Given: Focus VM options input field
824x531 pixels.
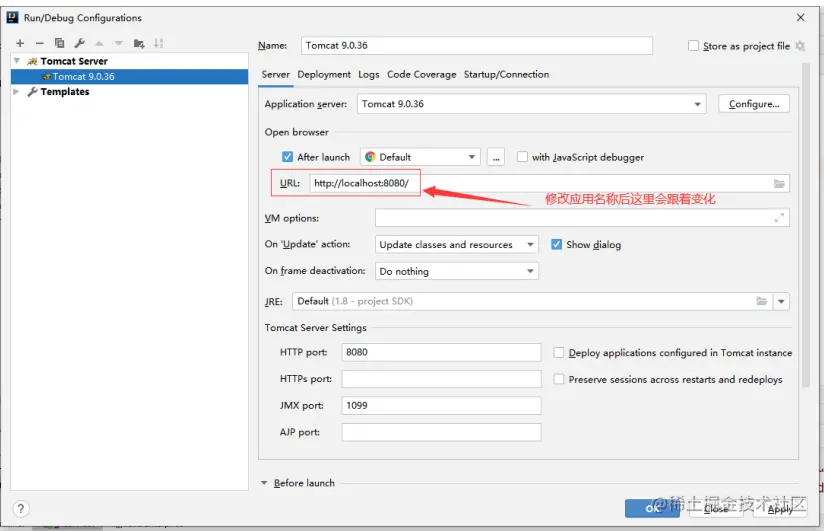Looking at the screenshot, I should pos(582,218).
